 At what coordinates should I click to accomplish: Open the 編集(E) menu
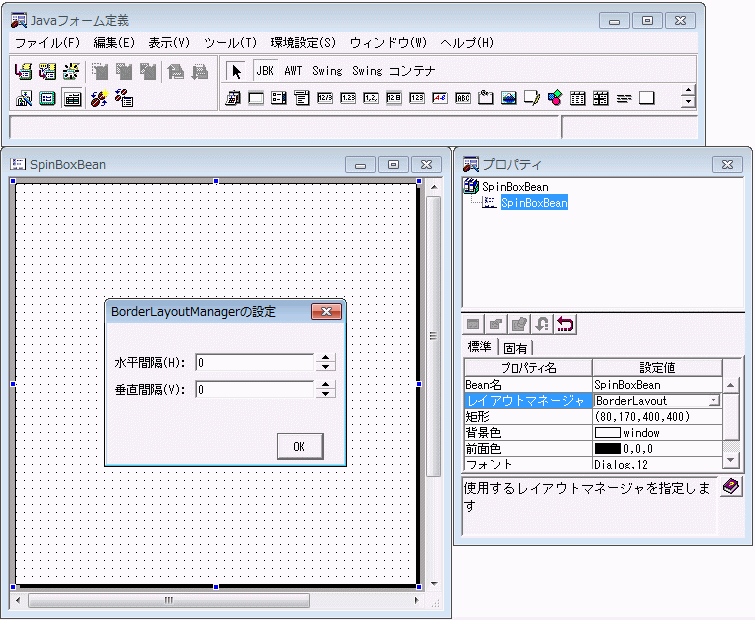[114, 43]
